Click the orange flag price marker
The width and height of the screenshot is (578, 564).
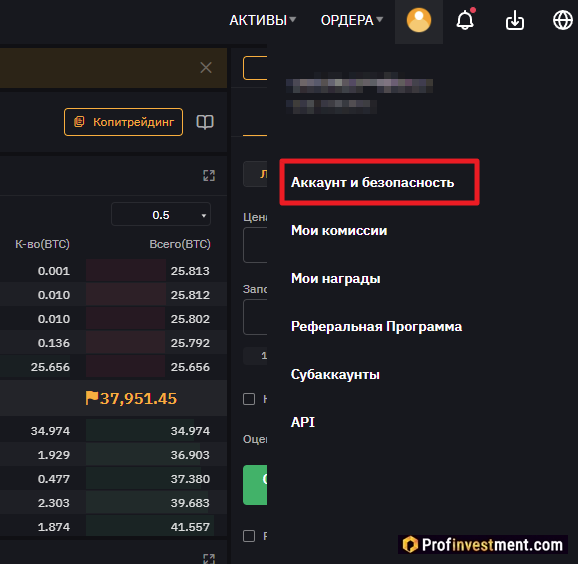tap(92, 398)
